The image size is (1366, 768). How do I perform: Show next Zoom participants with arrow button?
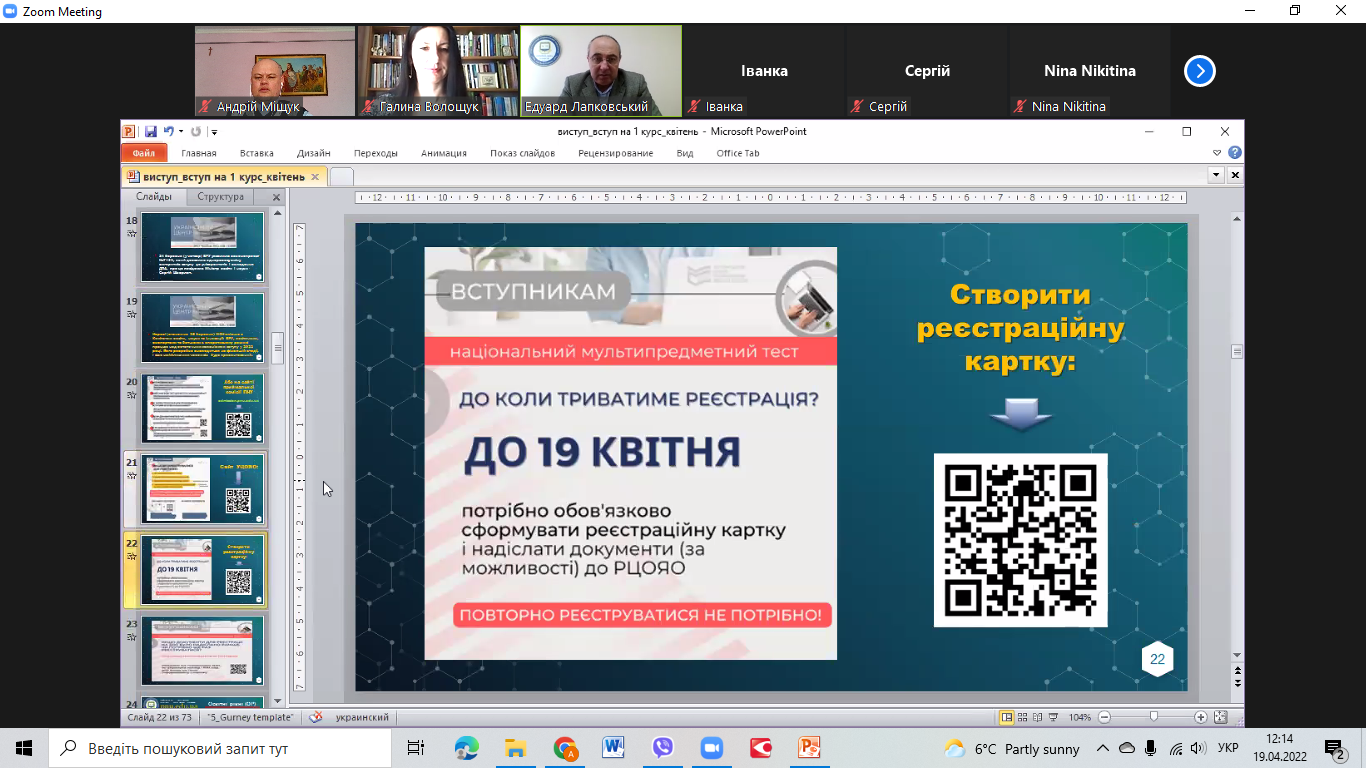click(1199, 71)
